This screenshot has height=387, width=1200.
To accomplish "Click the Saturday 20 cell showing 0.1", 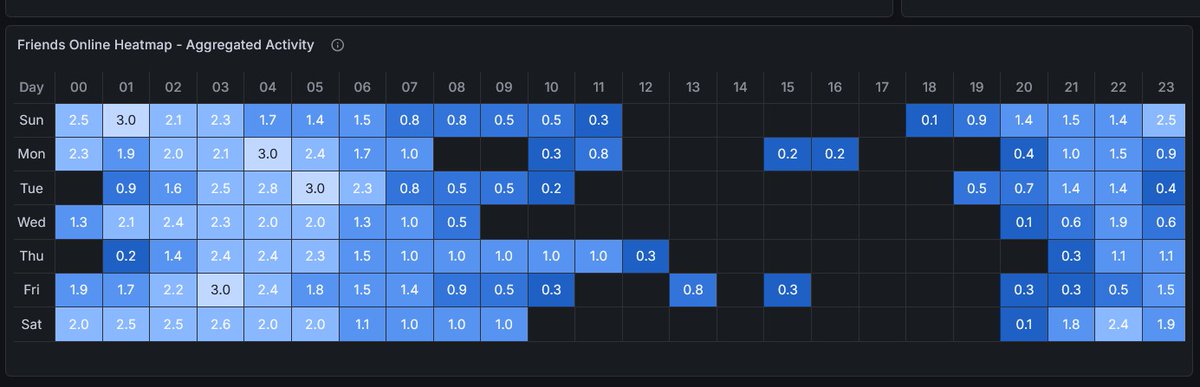I will pos(1023,324).
